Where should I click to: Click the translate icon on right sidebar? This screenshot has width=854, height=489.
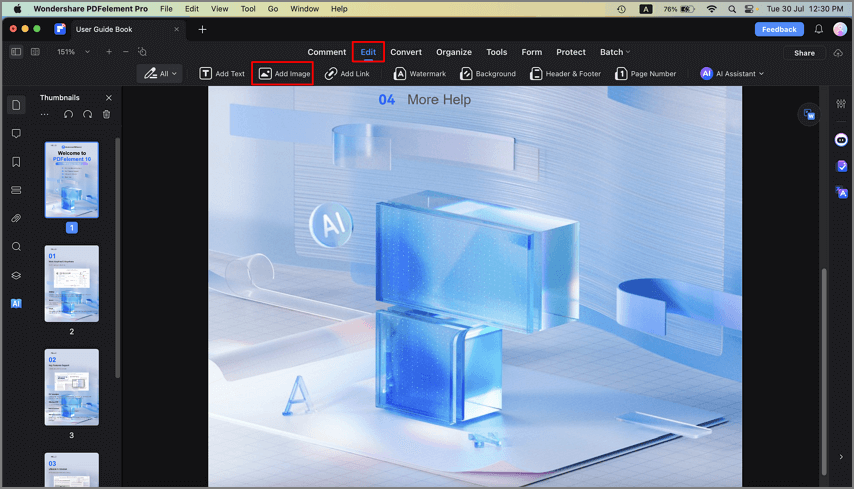[841, 192]
